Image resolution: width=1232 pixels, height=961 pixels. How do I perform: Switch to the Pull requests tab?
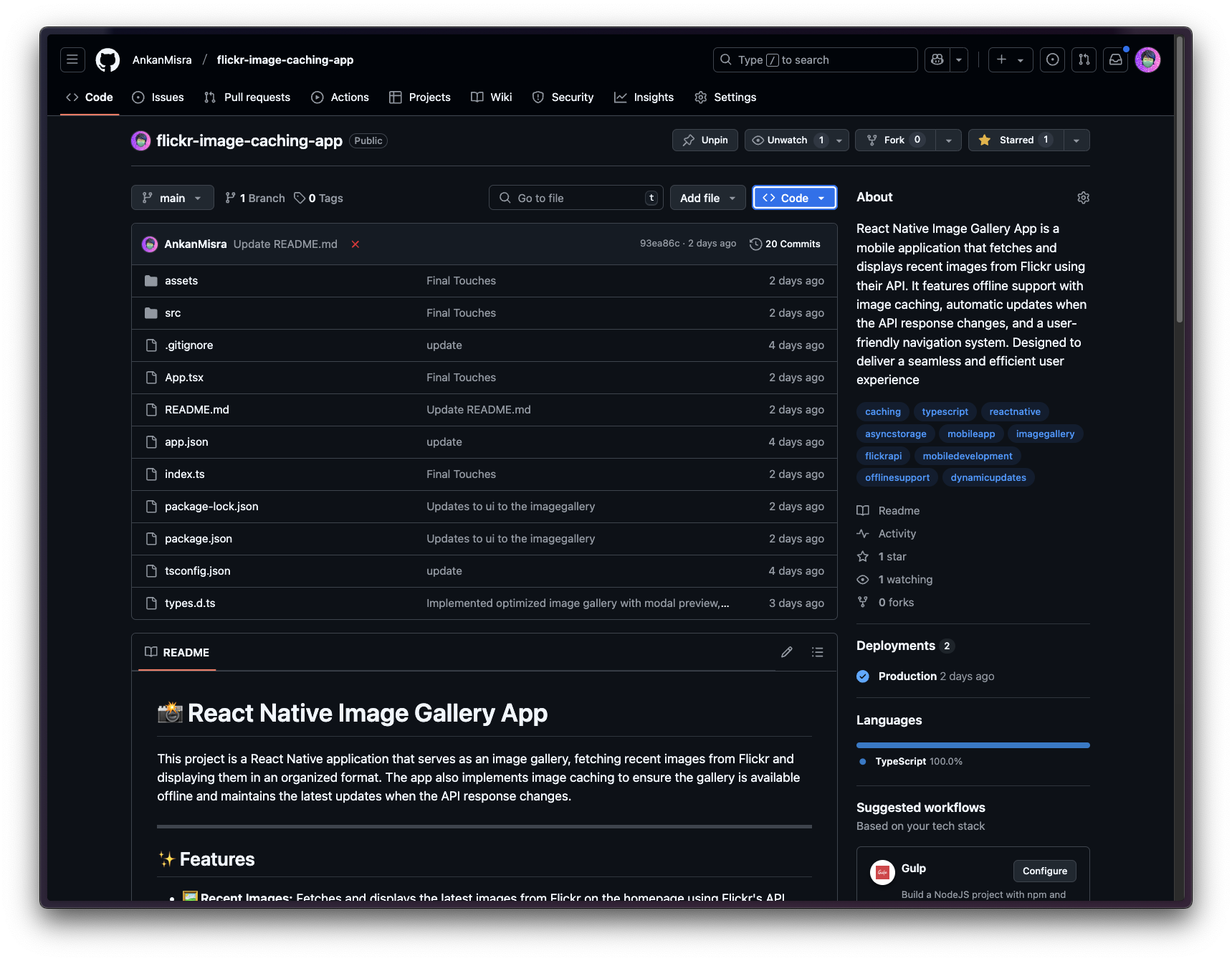pos(247,97)
